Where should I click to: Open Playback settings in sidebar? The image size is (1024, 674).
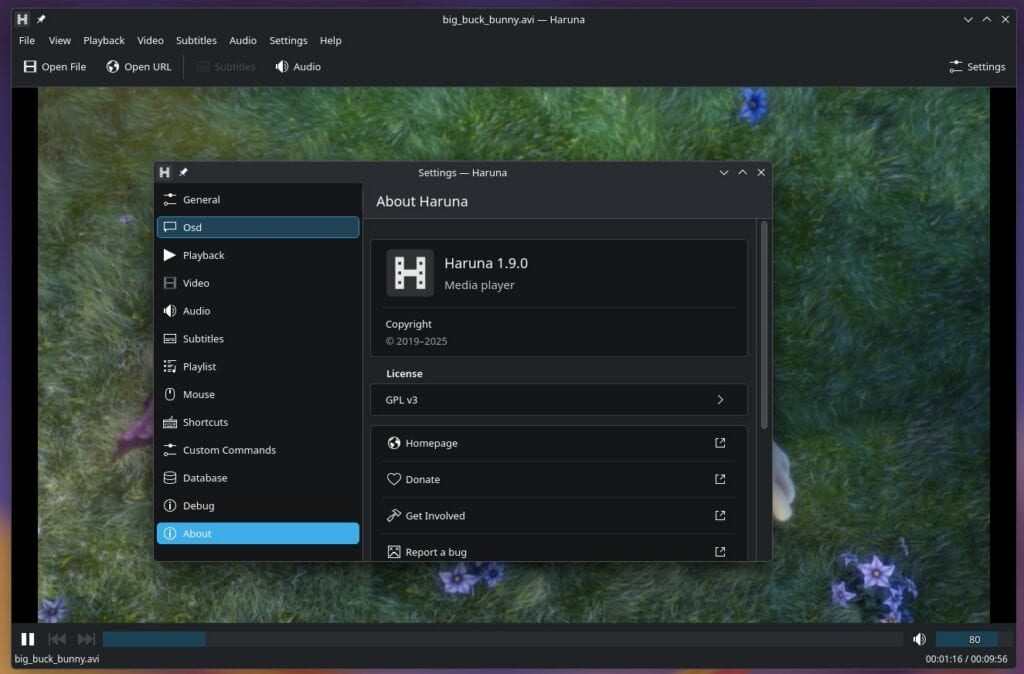(258, 255)
